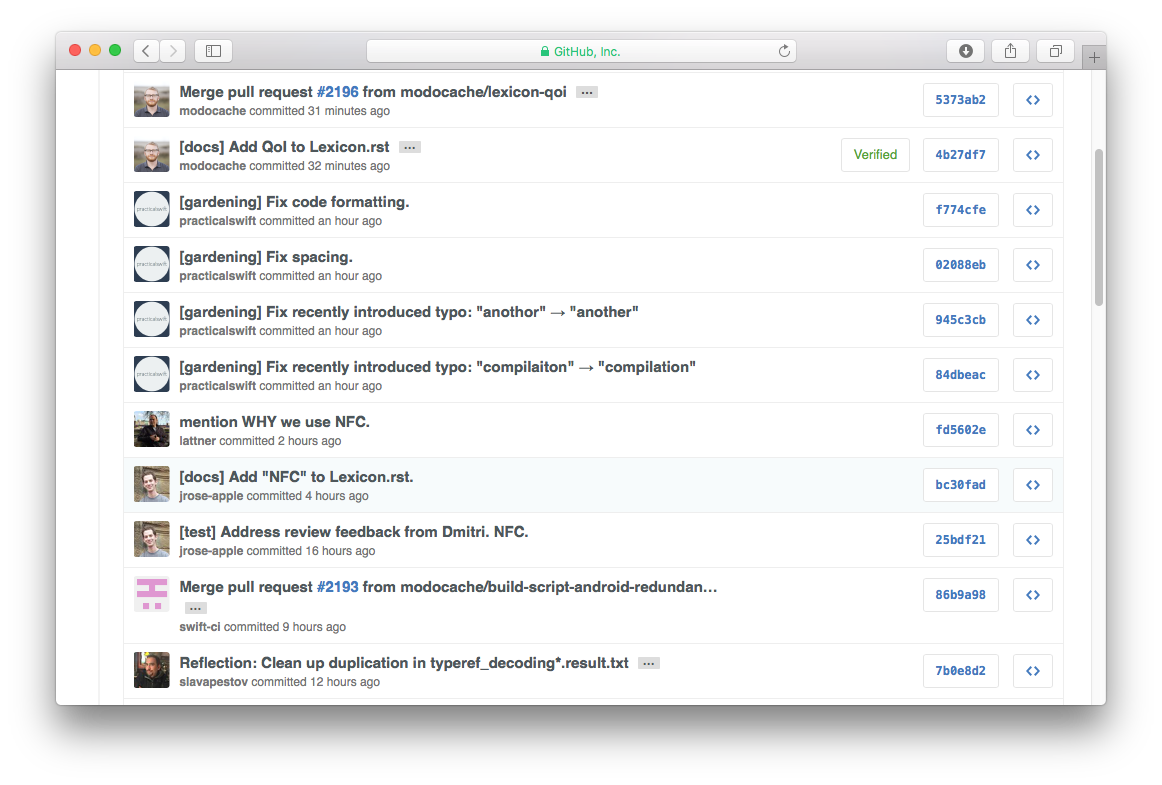1162x785 pixels.
Task: Browse repository at commit 7b0e8d2
Action: 1033,671
